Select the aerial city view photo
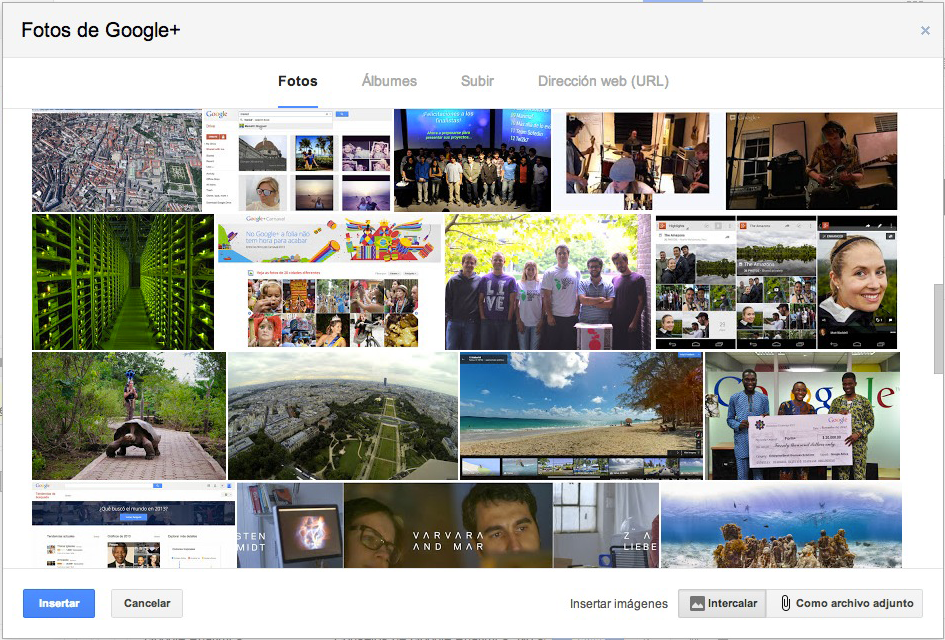The width and height of the screenshot is (945, 640). (x=116, y=161)
